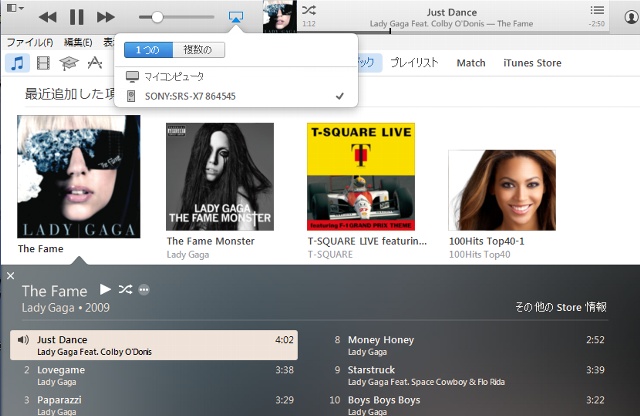Open the Match tab
The width and height of the screenshot is (640, 416).
tap(471, 63)
